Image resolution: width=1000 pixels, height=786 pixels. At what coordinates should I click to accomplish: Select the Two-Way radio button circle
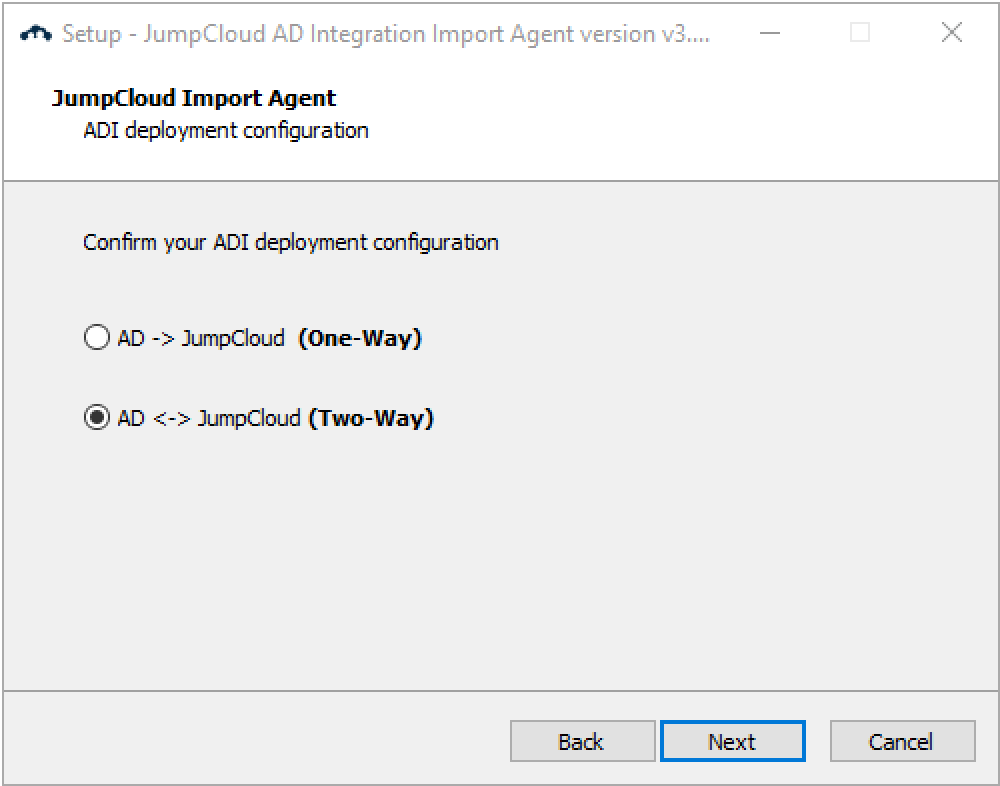click(x=96, y=418)
